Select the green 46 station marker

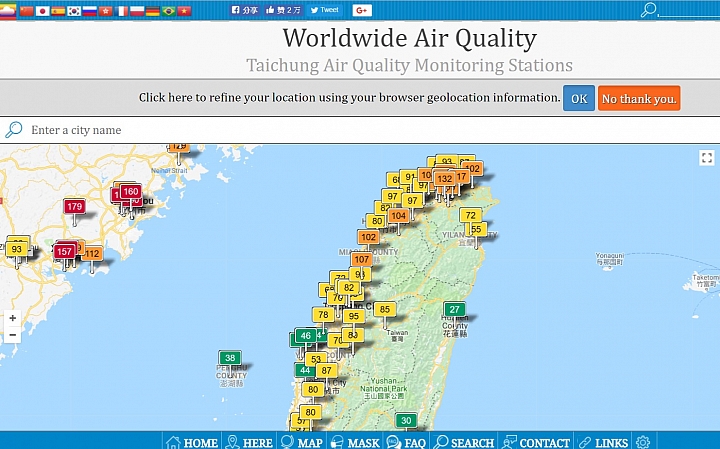pyautogui.click(x=306, y=336)
